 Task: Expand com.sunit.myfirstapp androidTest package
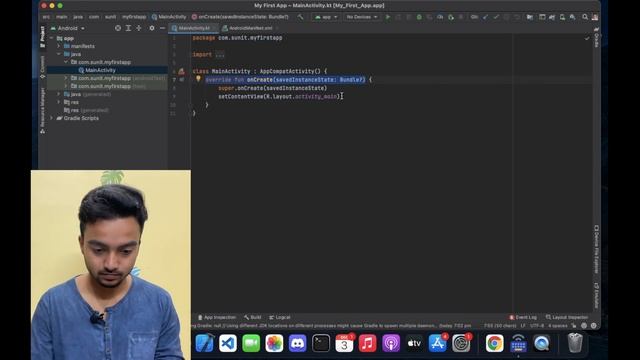coord(66,78)
